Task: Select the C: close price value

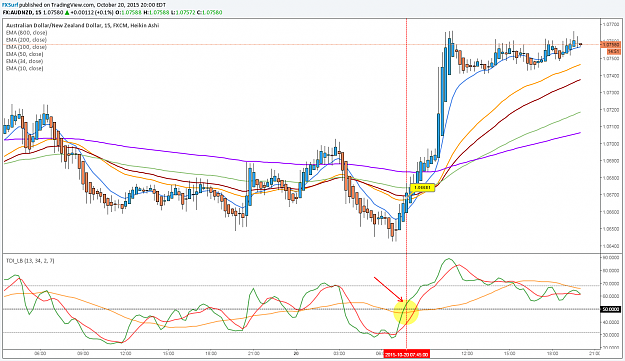Action: point(210,12)
